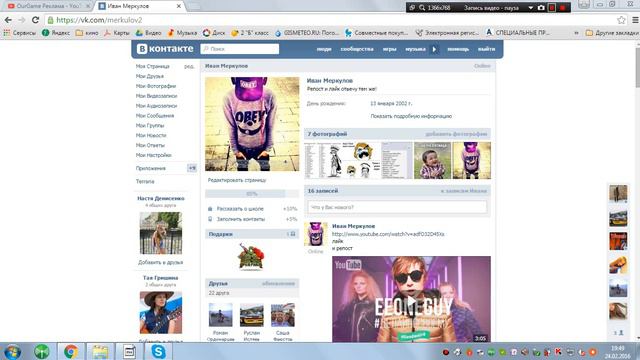
Task: Click the 'Что у Вас нового?' post field
Action: [x=397, y=207]
